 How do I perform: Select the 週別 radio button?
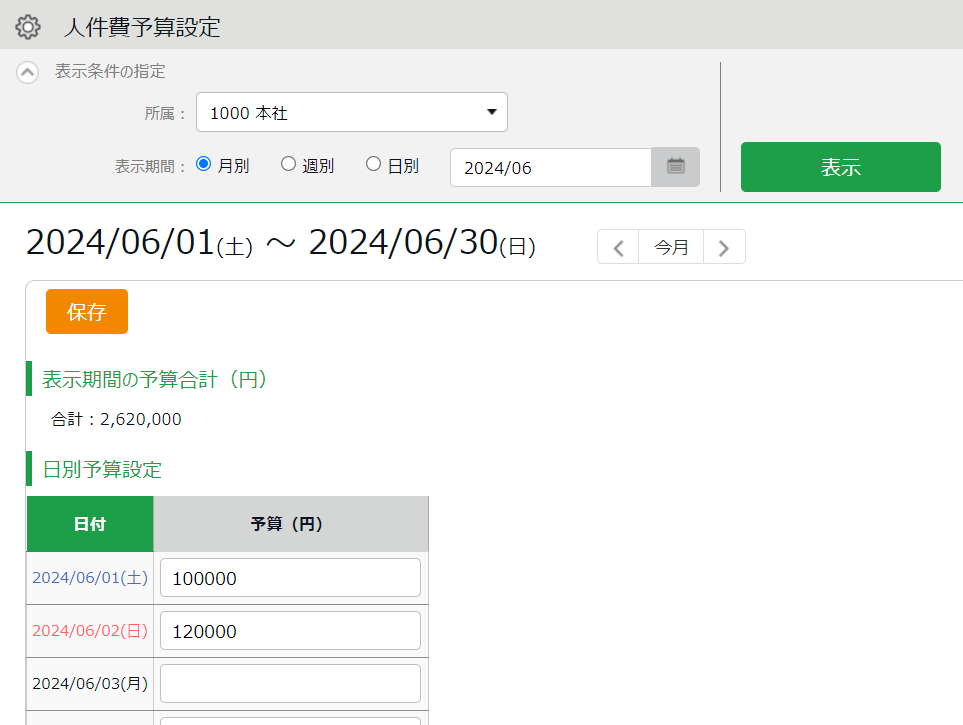tap(288, 164)
